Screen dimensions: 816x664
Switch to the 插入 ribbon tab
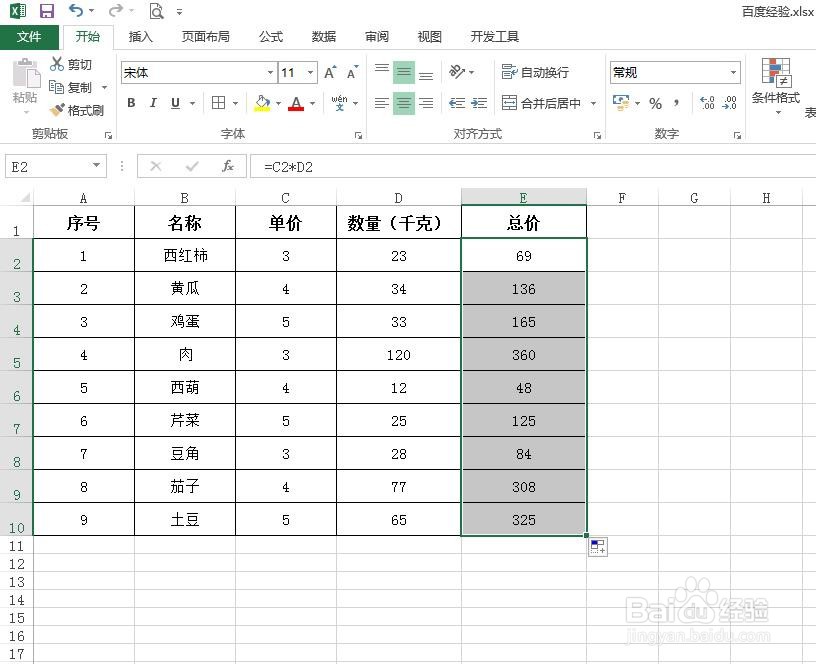click(x=139, y=36)
